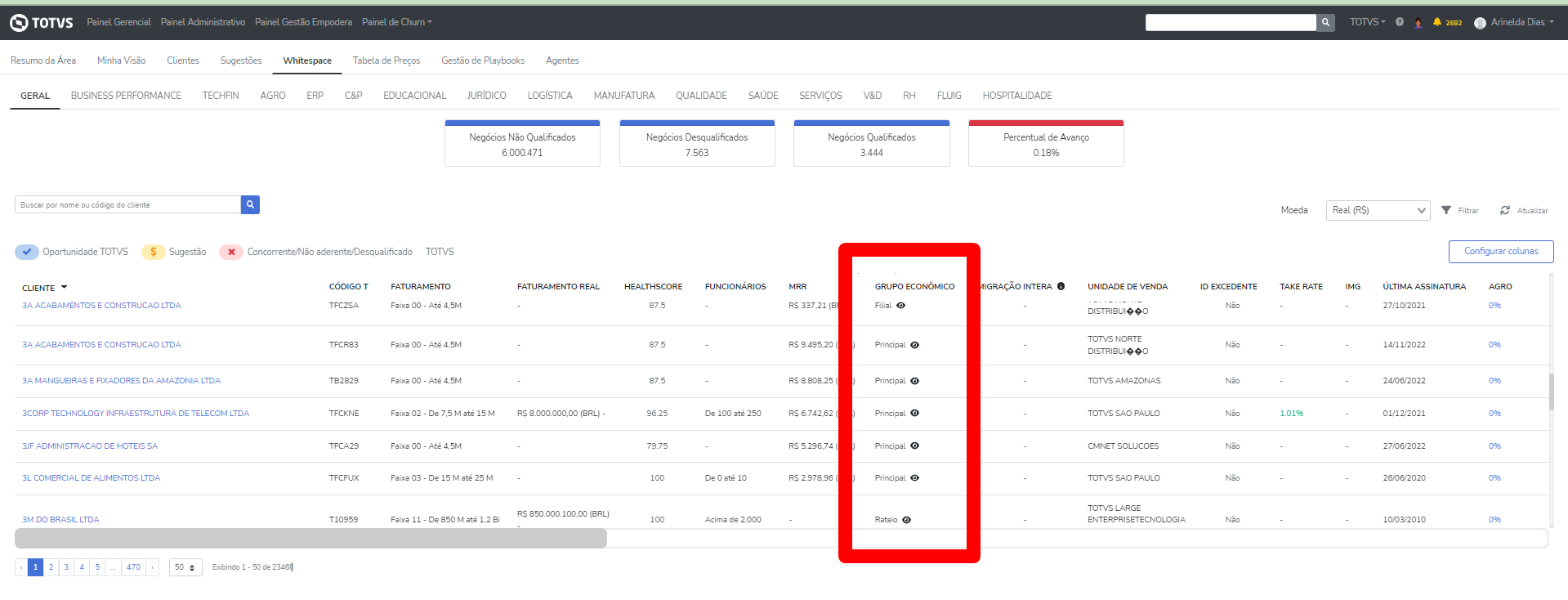Select the Gestão de Playbooks tab
Viewport: 1568px width, 600px height.
483,60
